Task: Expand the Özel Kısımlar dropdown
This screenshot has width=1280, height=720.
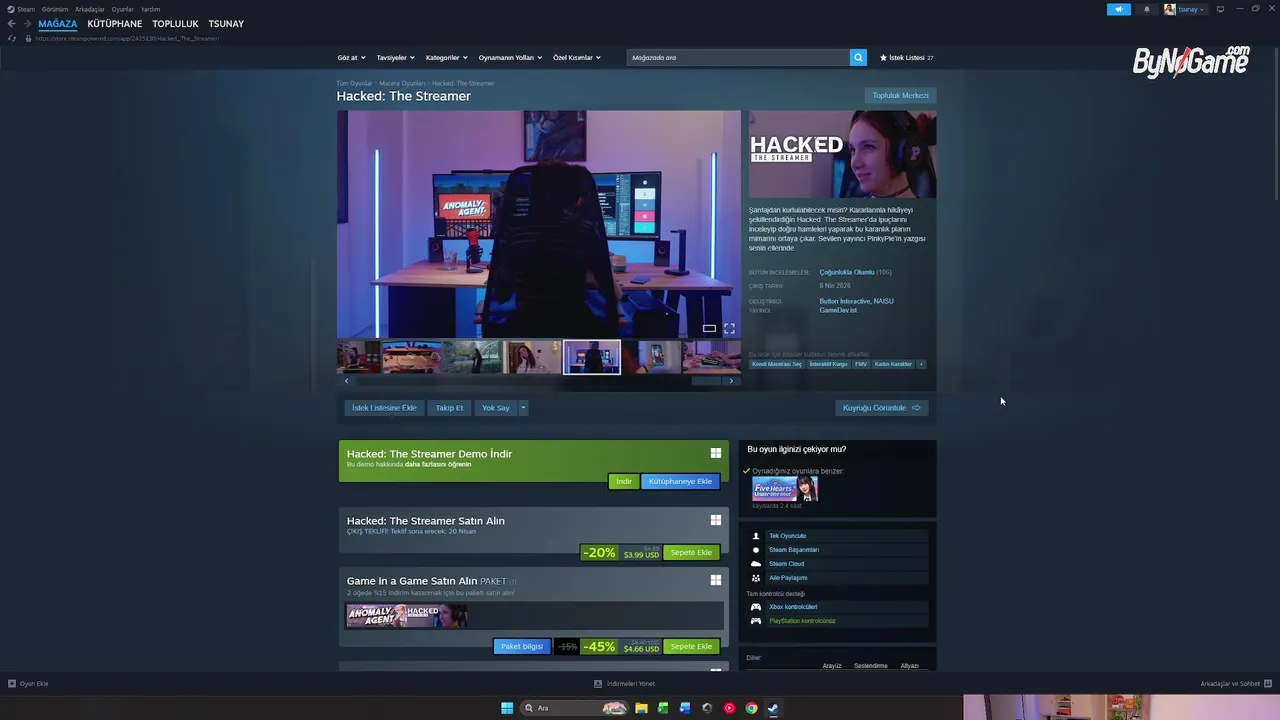Action: (x=577, y=58)
